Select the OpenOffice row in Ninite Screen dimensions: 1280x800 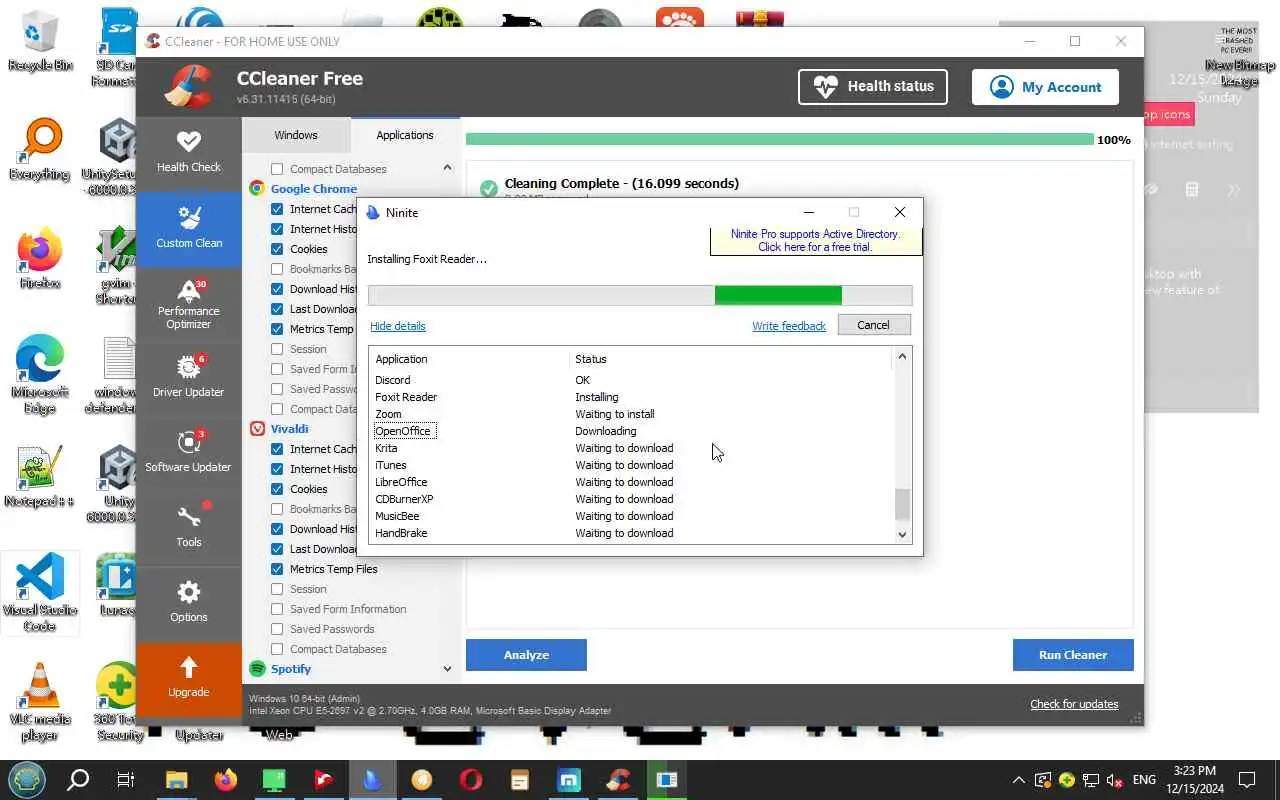click(x=632, y=431)
